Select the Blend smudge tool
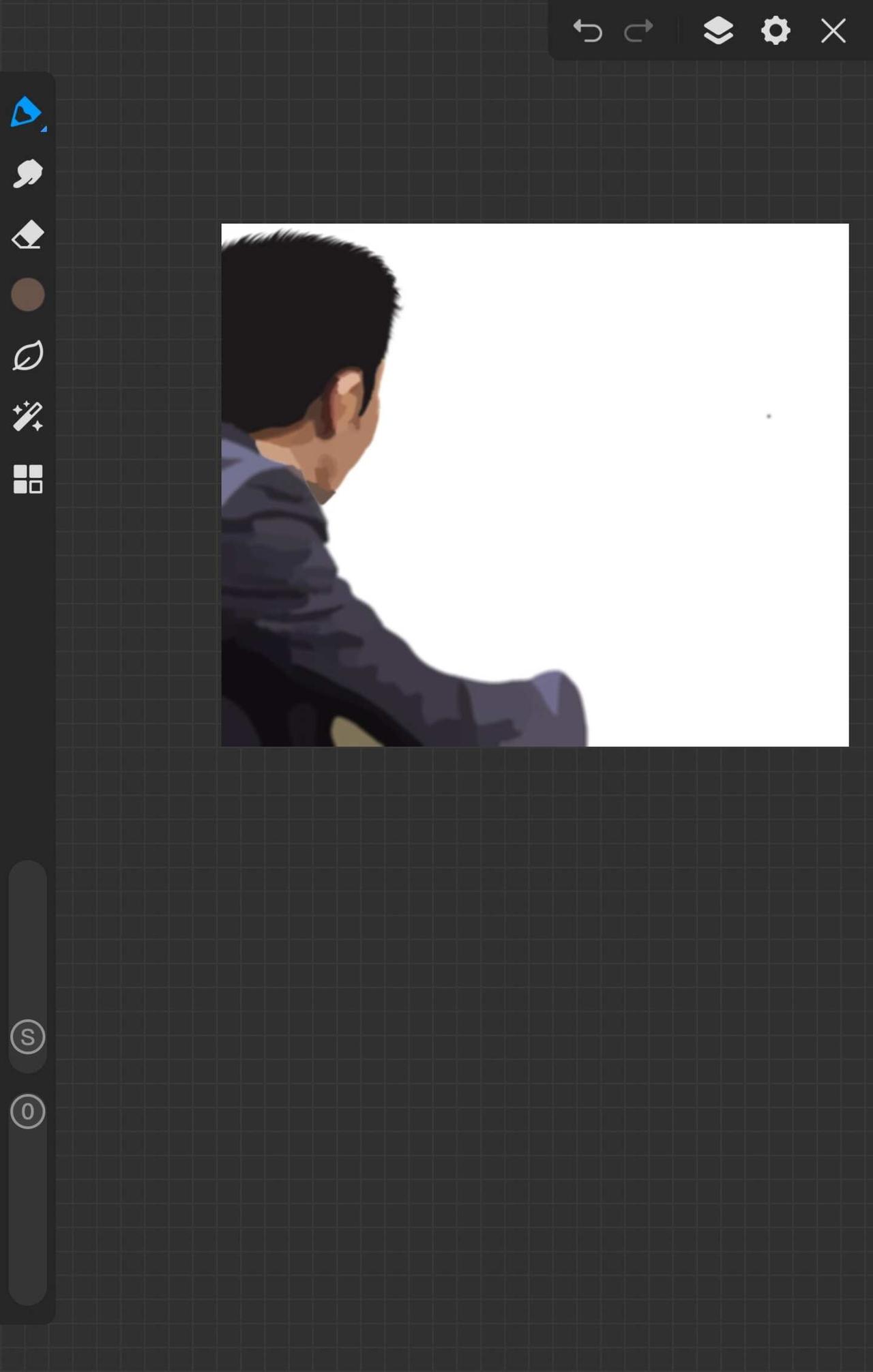The image size is (873, 1372). [x=27, y=174]
